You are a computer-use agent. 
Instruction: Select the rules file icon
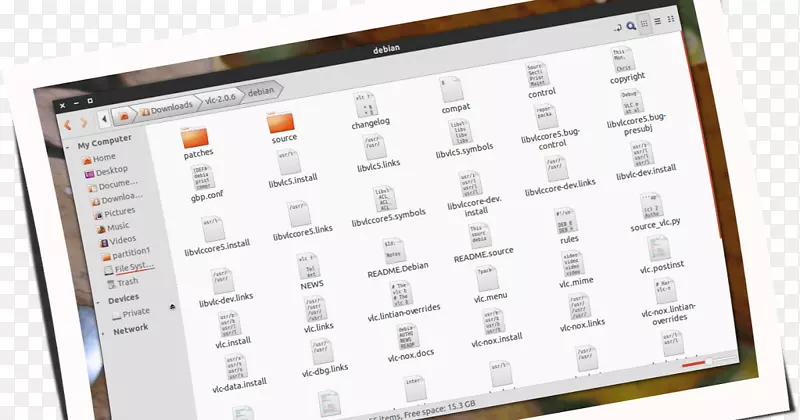(565, 220)
